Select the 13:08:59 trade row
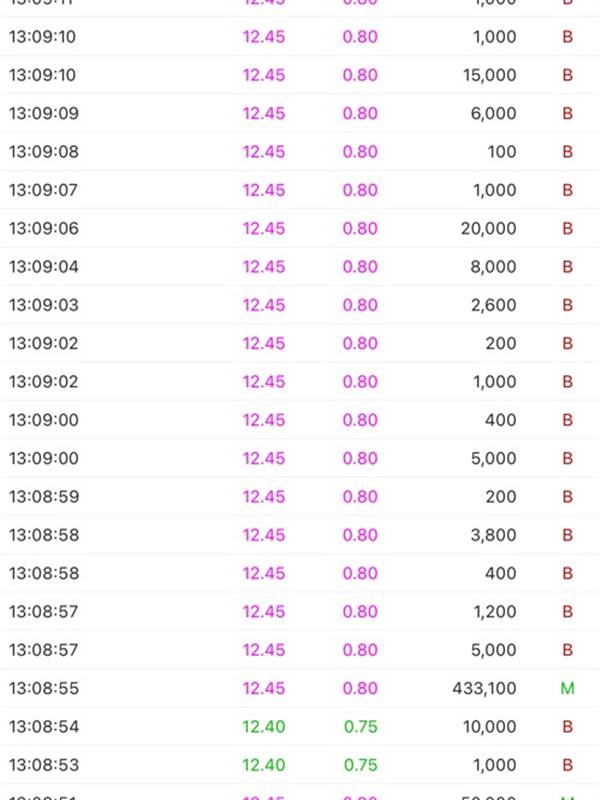The height and width of the screenshot is (800, 600). click(300, 497)
